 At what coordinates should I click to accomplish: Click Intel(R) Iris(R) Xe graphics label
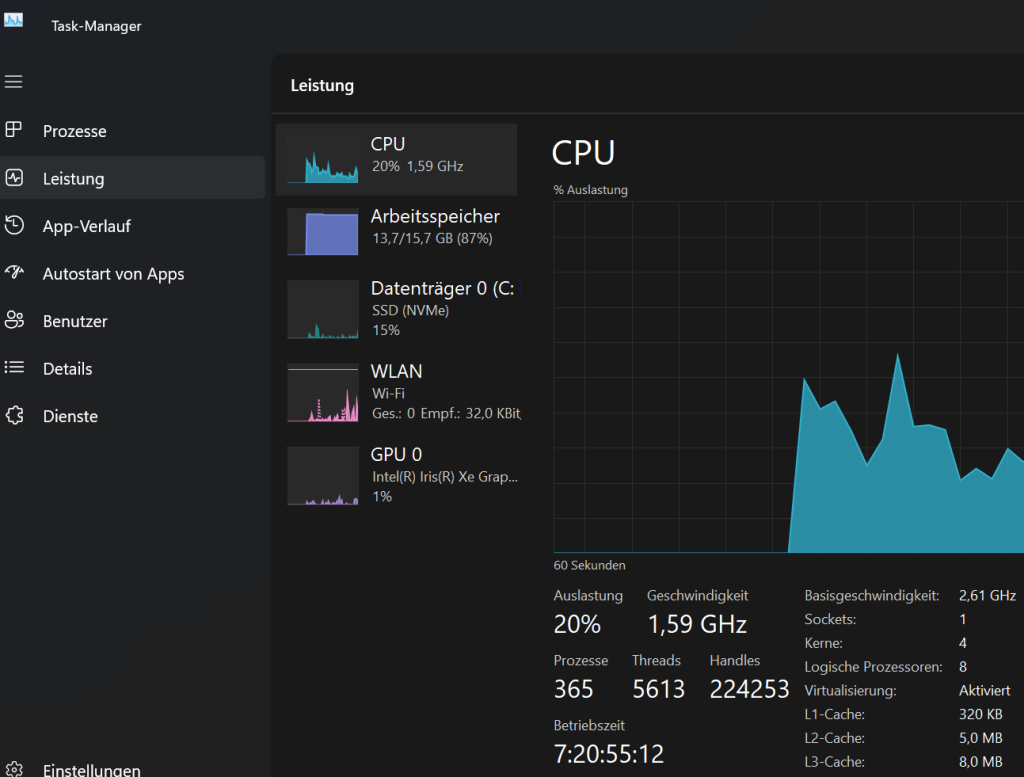point(445,477)
